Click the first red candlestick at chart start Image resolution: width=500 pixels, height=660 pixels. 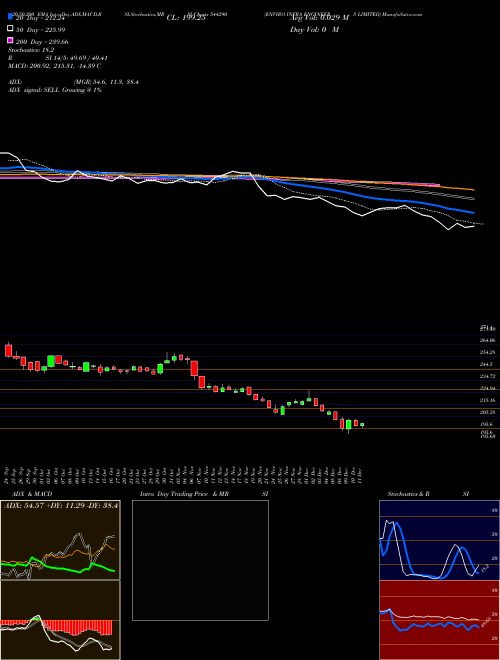tap(8, 350)
